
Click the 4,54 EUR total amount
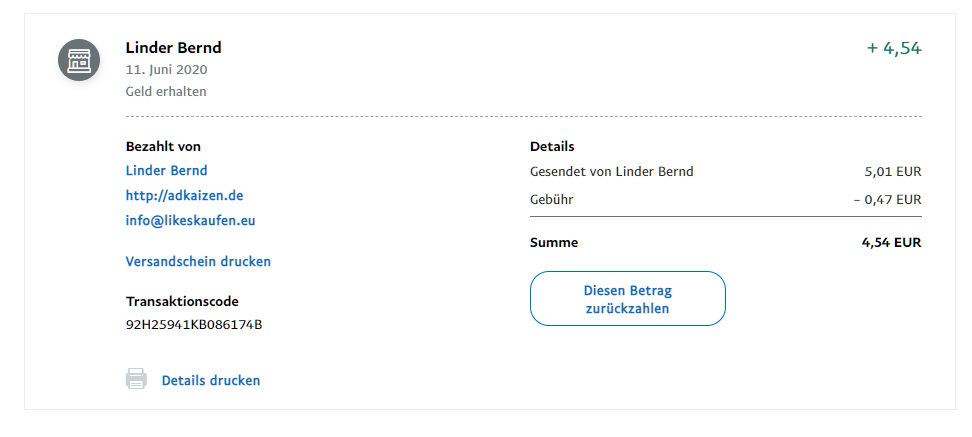(x=890, y=242)
